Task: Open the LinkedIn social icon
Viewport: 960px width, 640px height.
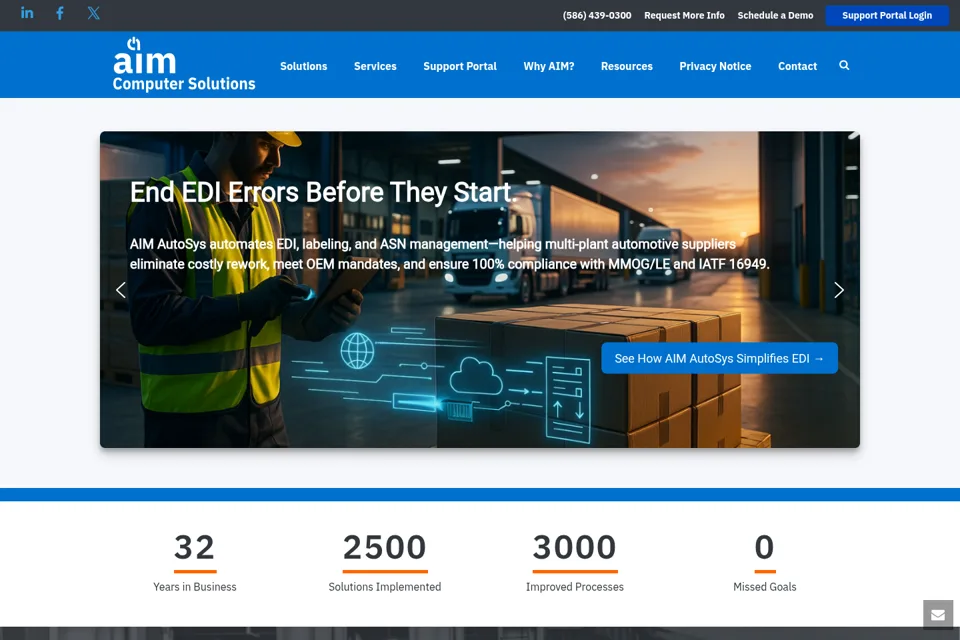Action: 27,13
